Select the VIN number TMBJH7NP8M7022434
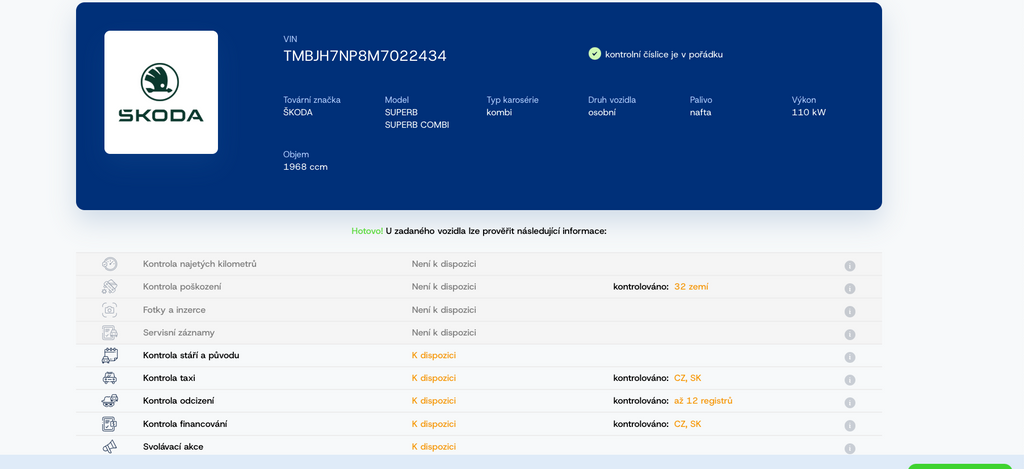1024x469 pixels. (364, 56)
